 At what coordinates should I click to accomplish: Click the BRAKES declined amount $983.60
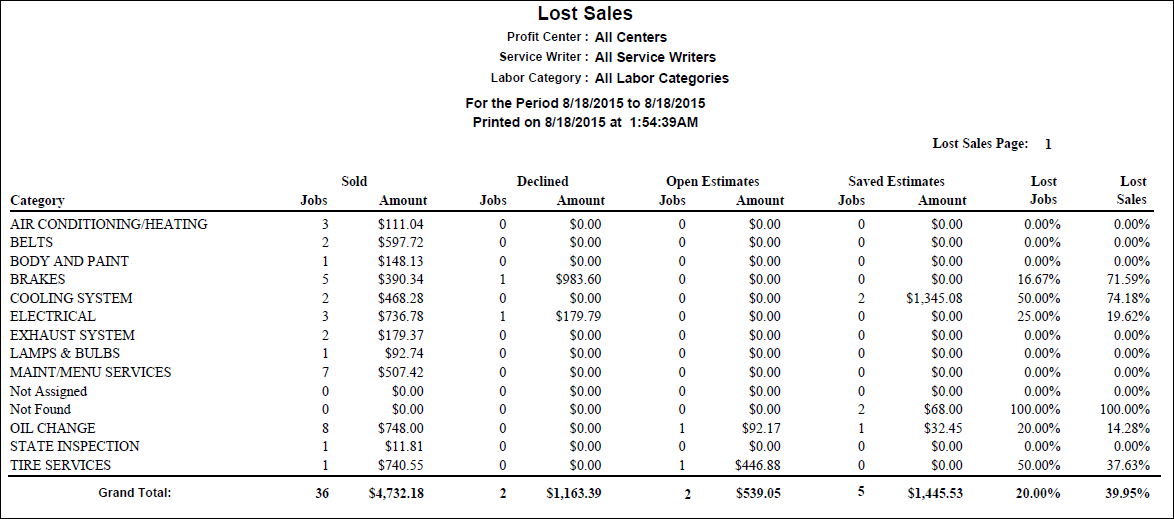tap(580, 279)
